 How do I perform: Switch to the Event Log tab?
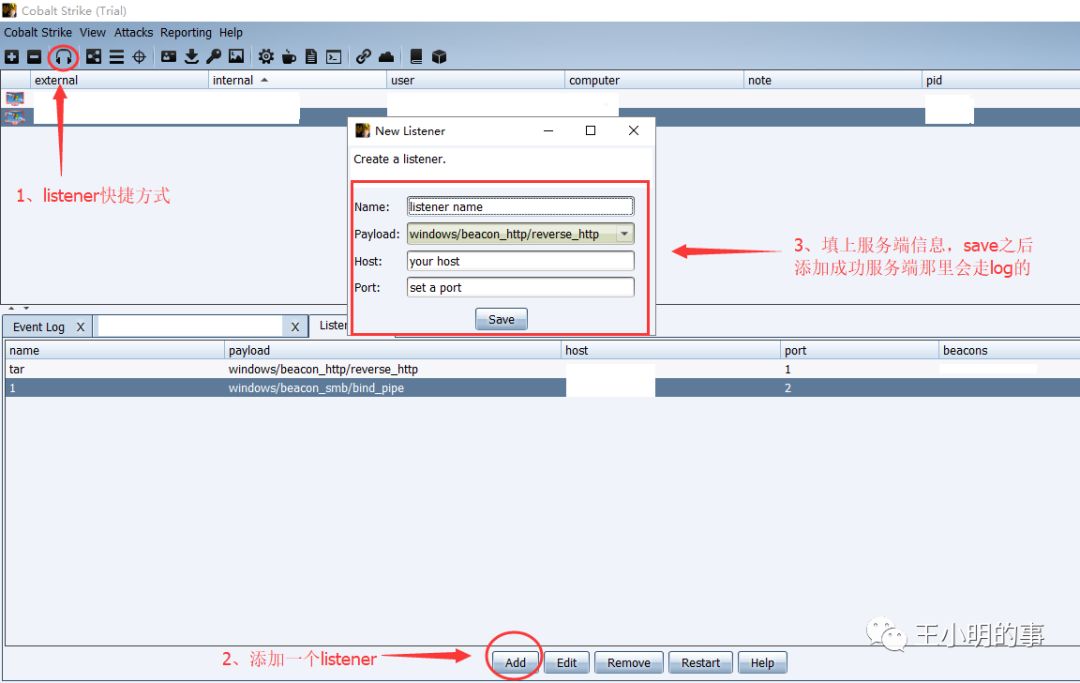(39, 327)
